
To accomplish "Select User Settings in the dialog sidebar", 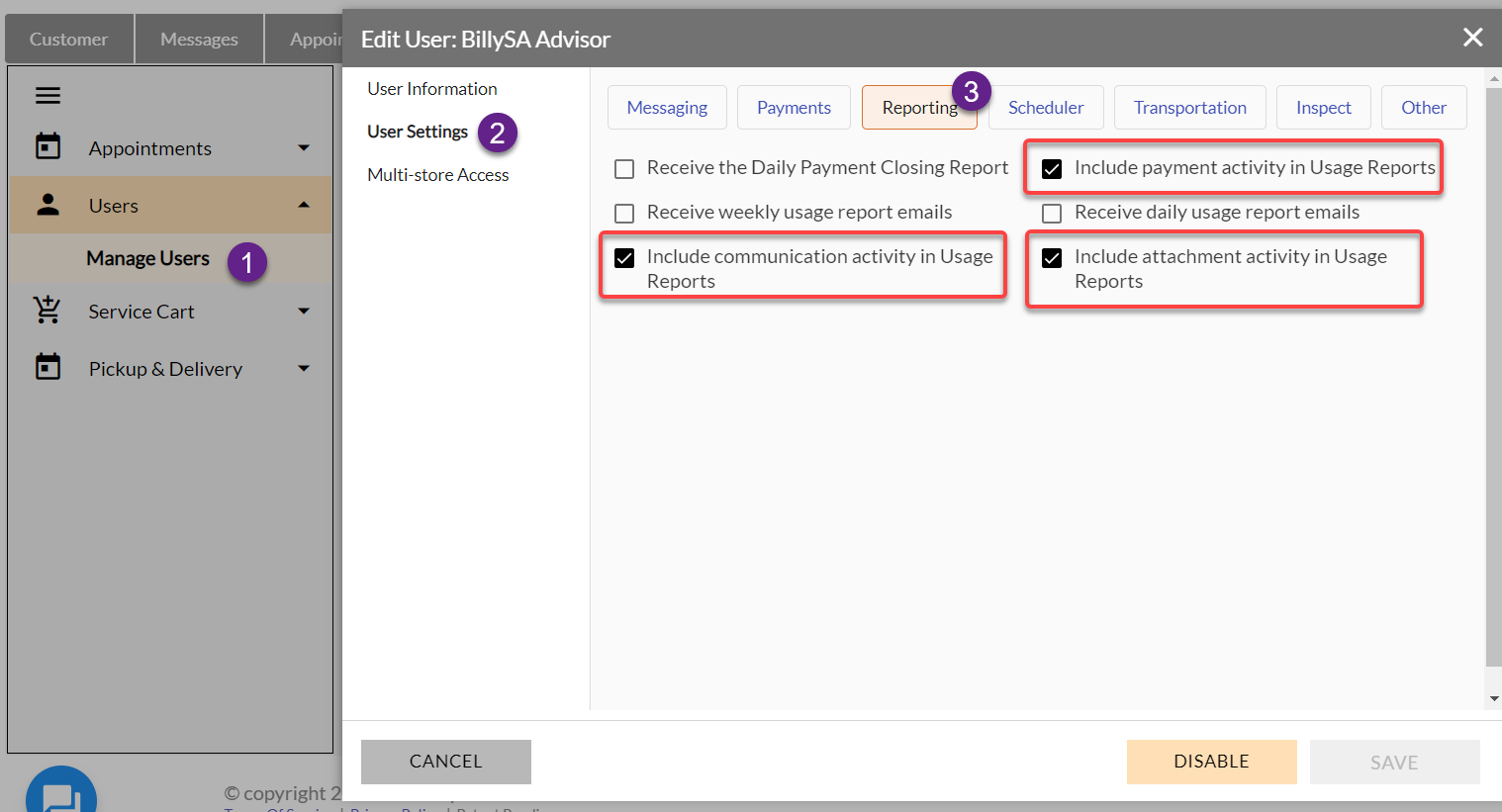I will (418, 132).
